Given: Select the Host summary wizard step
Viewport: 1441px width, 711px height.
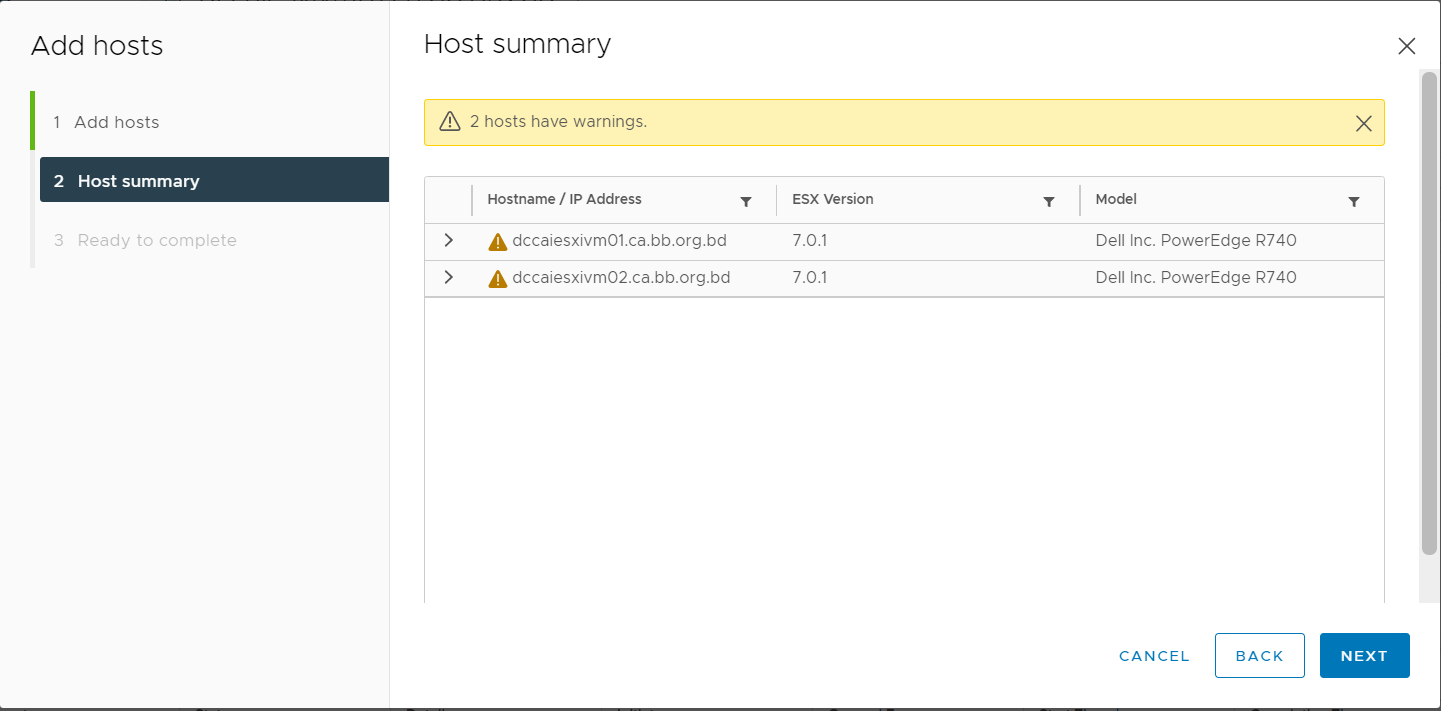Looking at the screenshot, I should 138,181.
